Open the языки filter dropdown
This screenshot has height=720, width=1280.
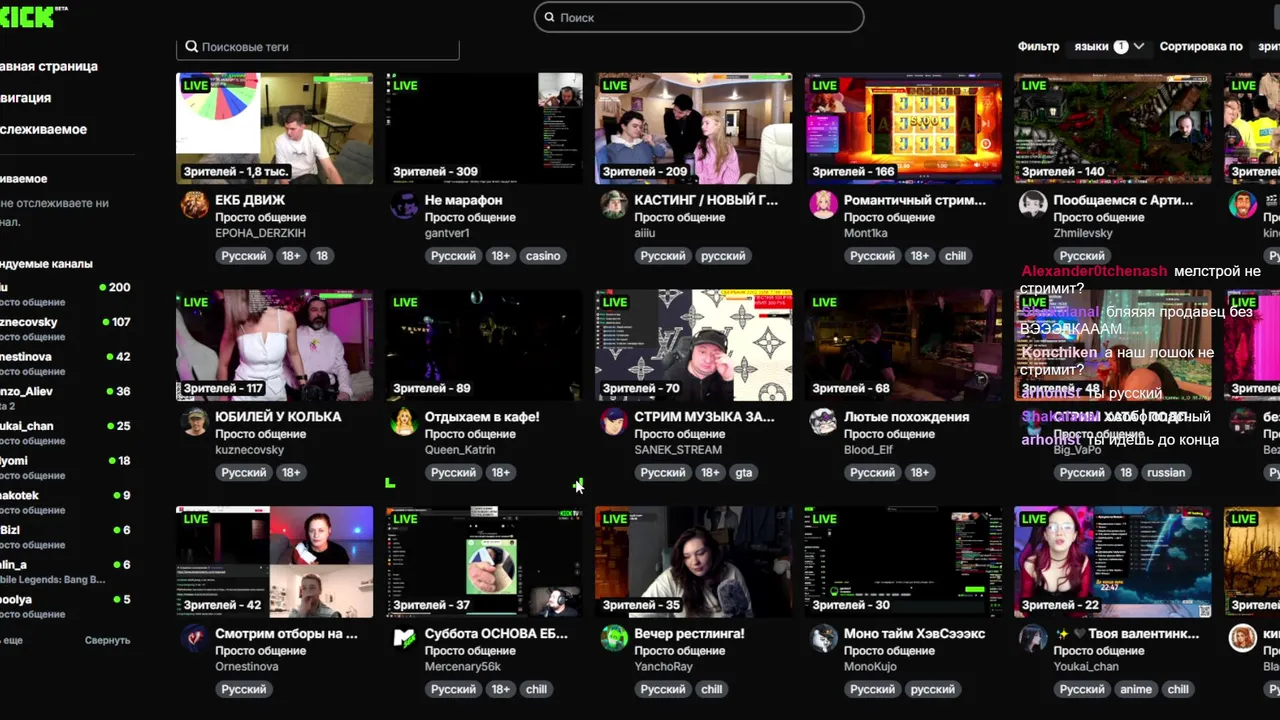click(x=1109, y=46)
